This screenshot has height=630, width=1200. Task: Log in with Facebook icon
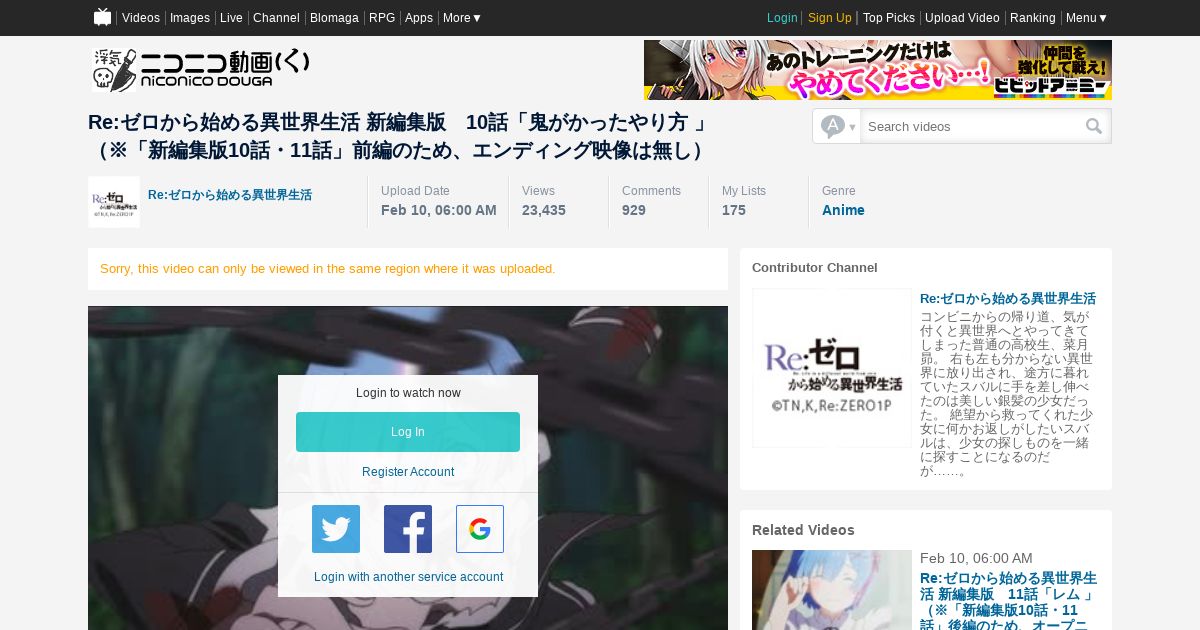pos(408,529)
